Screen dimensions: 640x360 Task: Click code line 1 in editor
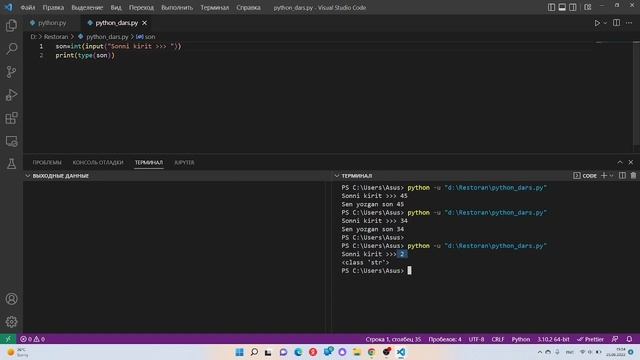click(118, 47)
